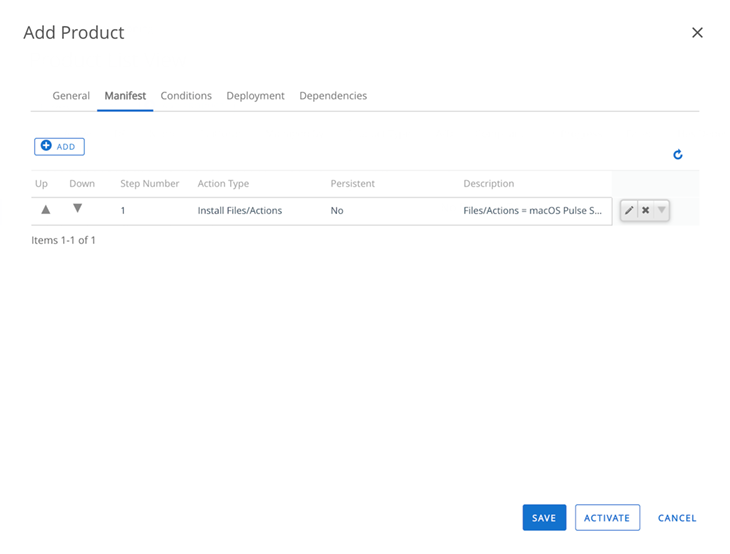Open the Conditions tab
The image size is (730, 554).
(x=186, y=96)
